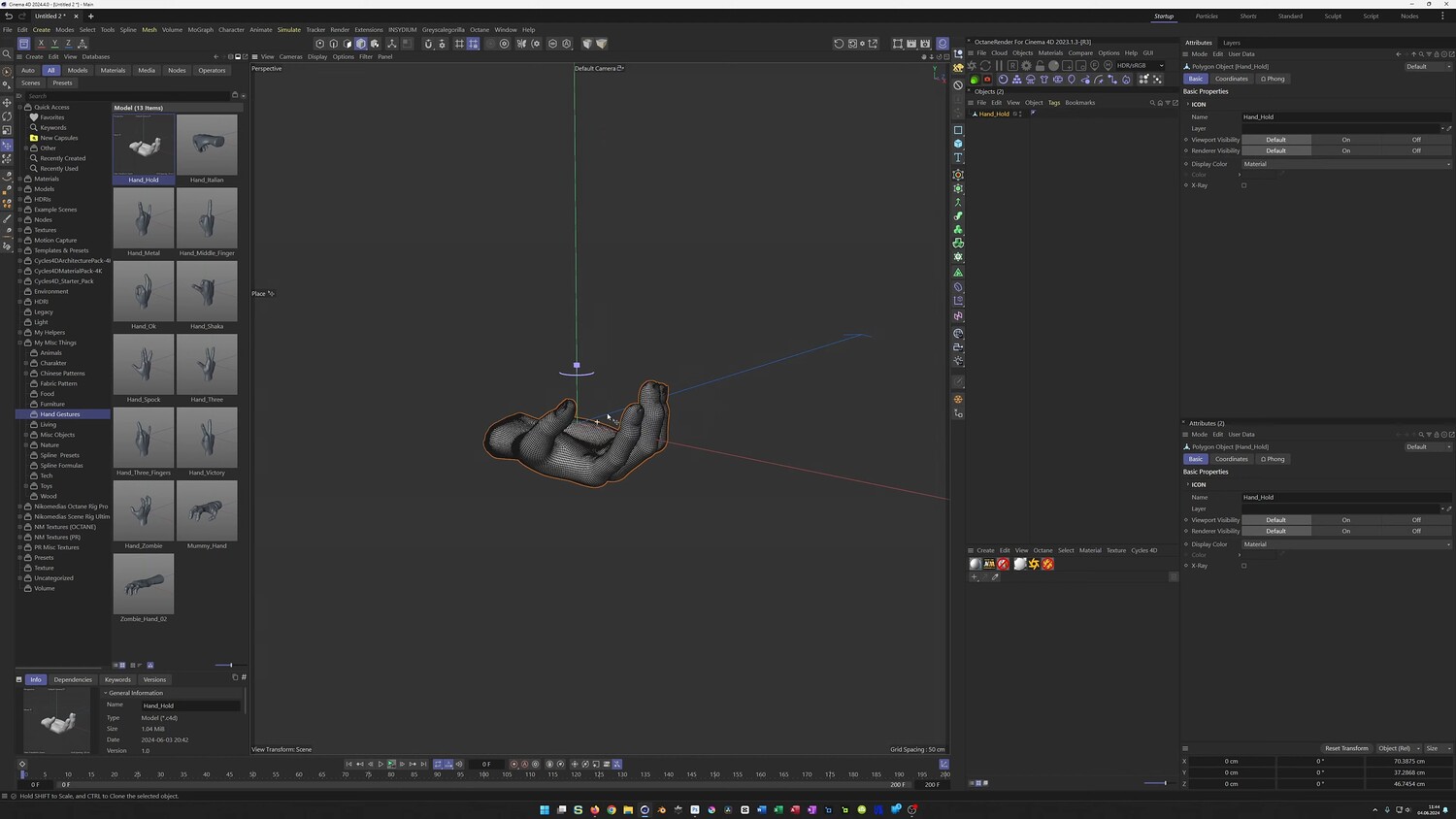Set lower Renderer Visibility to On
Image resolution: width=1456 pixels, height=819 pixels.
(1346, 531)
